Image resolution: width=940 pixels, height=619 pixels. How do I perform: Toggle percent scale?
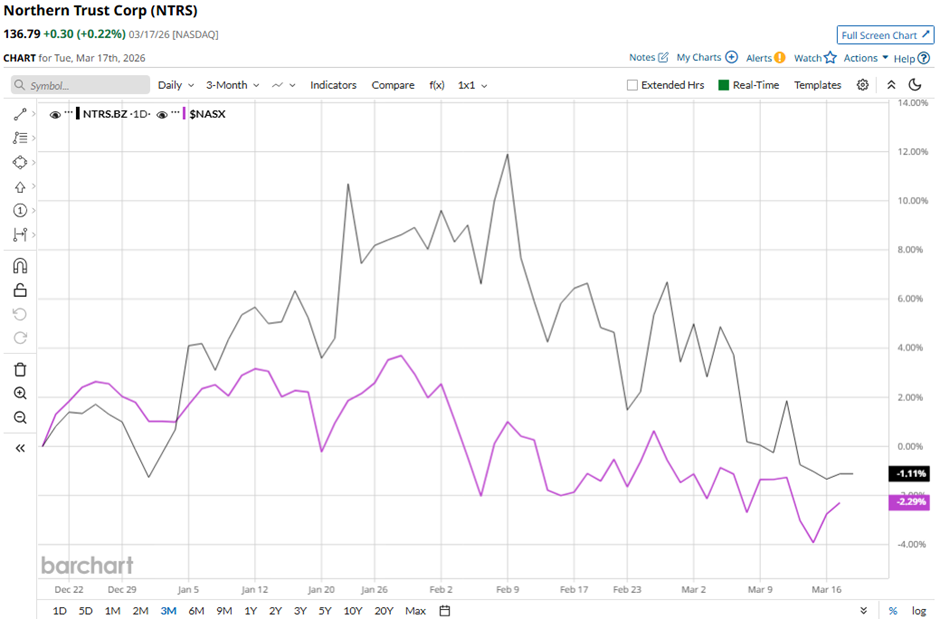tap(893, 611)
